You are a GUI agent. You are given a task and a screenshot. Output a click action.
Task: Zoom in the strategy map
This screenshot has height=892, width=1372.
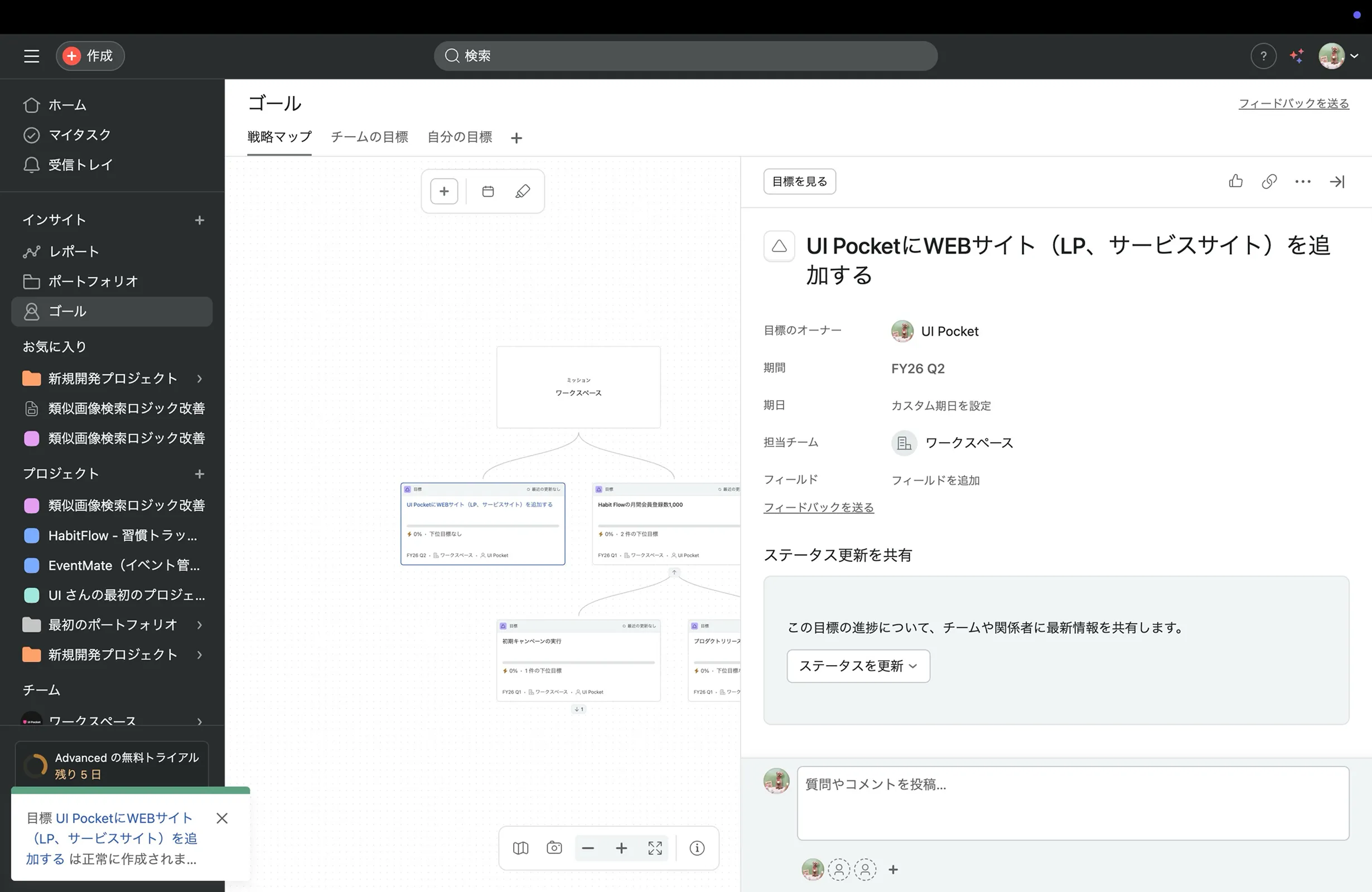pos(621,848)
